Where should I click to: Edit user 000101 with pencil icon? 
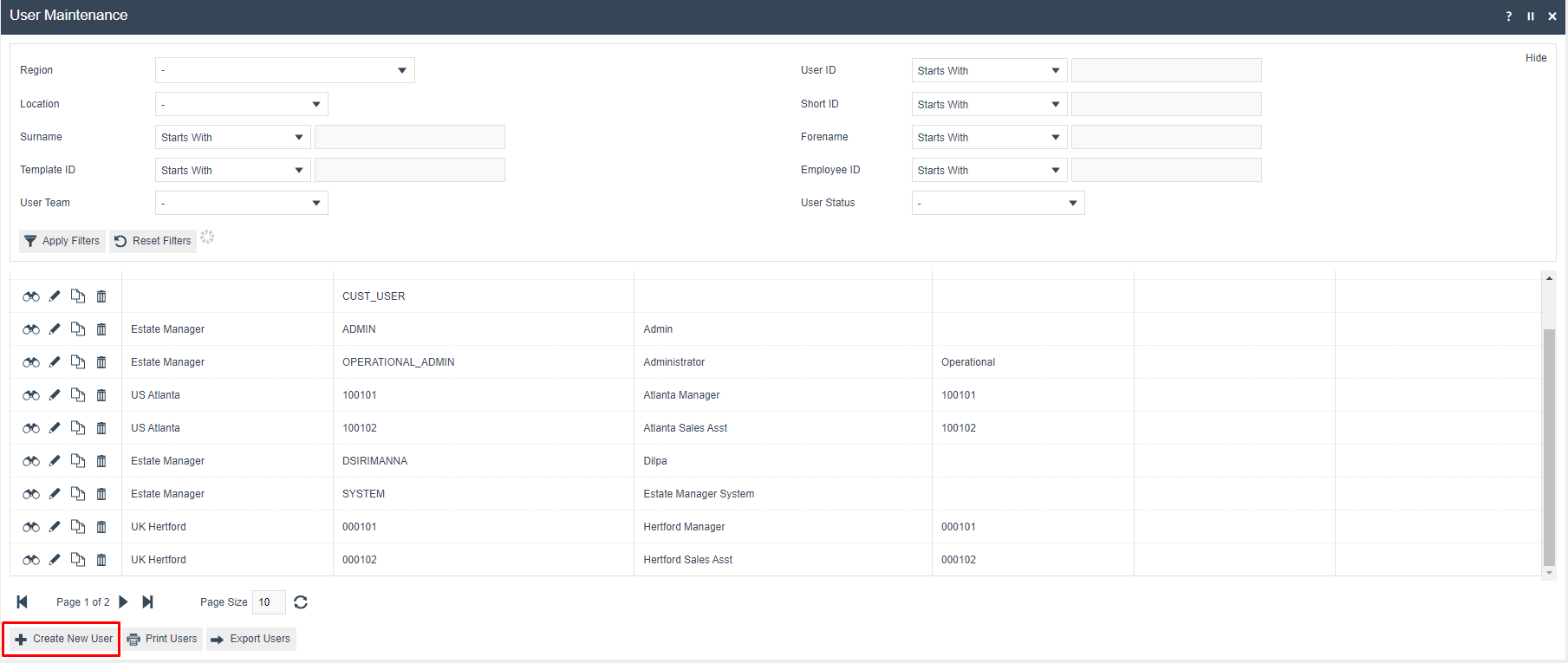(x=55, y=527)
